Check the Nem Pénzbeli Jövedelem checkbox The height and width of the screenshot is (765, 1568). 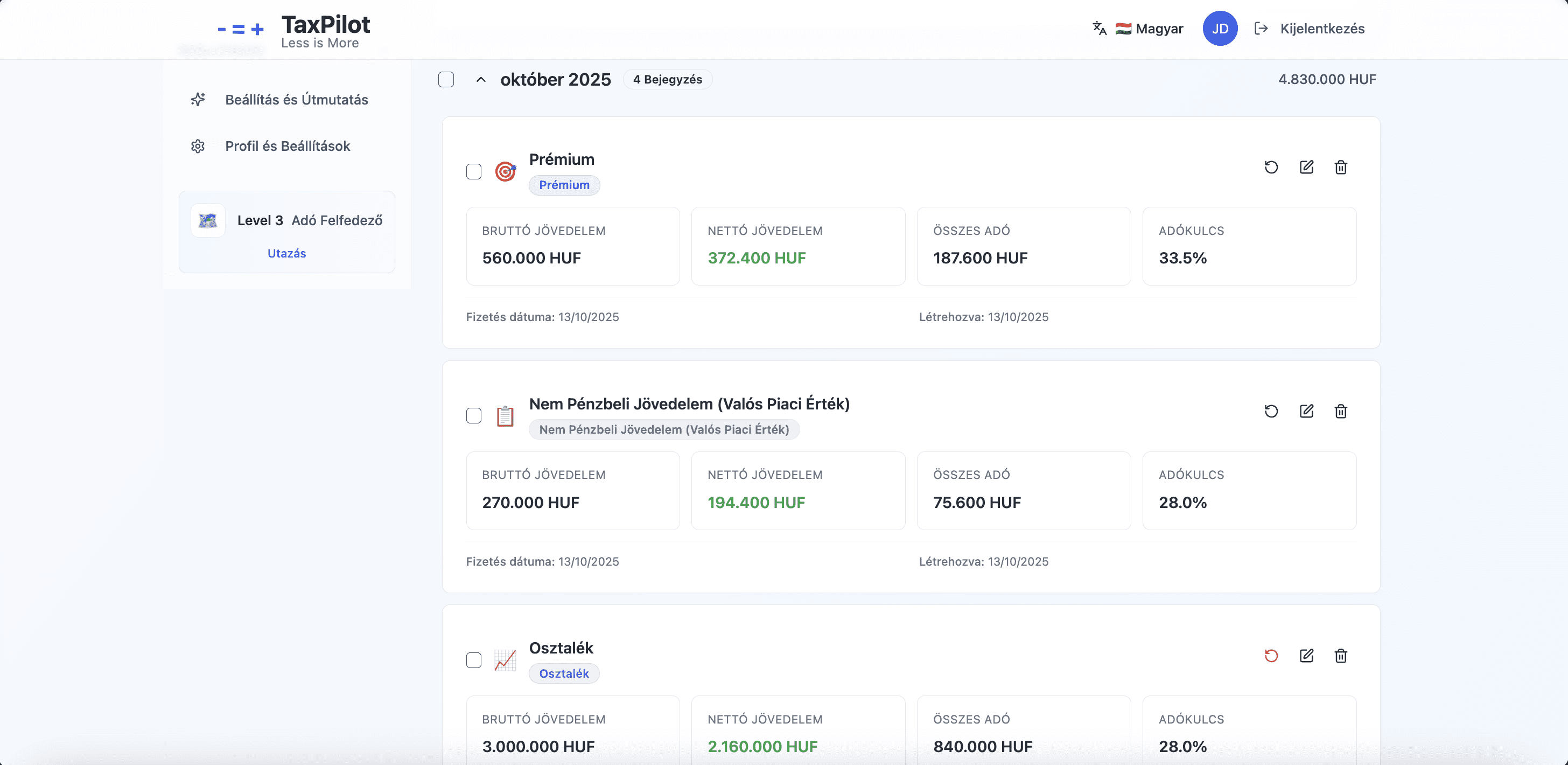[x=473, y=416]
